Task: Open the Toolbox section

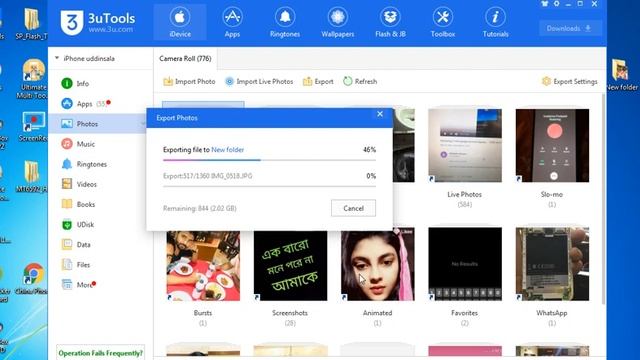Action: click(x=443, y=22)
